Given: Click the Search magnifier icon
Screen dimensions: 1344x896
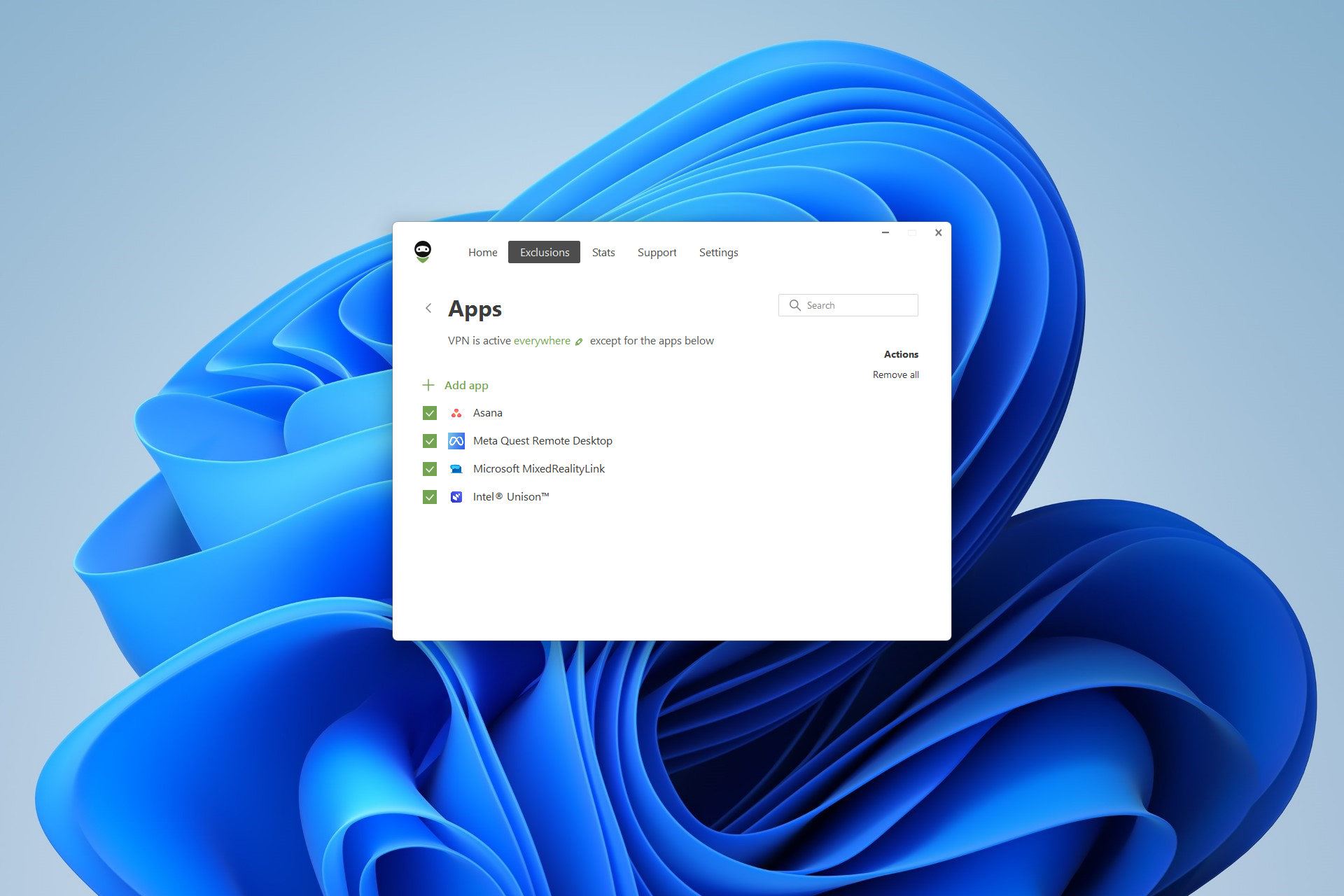Looking at the screenshot, I should [794, 305].
